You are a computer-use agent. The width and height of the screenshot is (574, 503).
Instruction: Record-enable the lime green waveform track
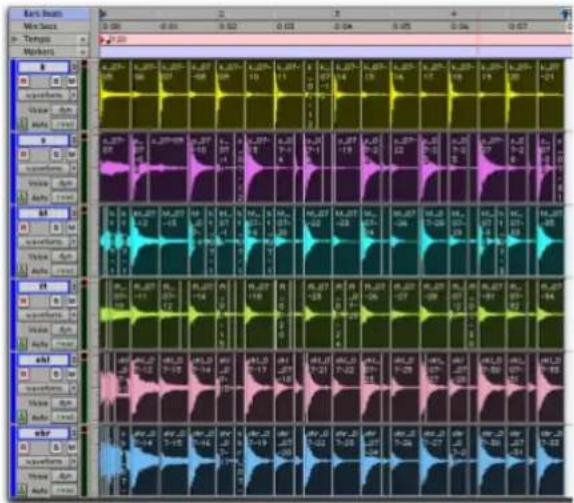click(24, 301)
